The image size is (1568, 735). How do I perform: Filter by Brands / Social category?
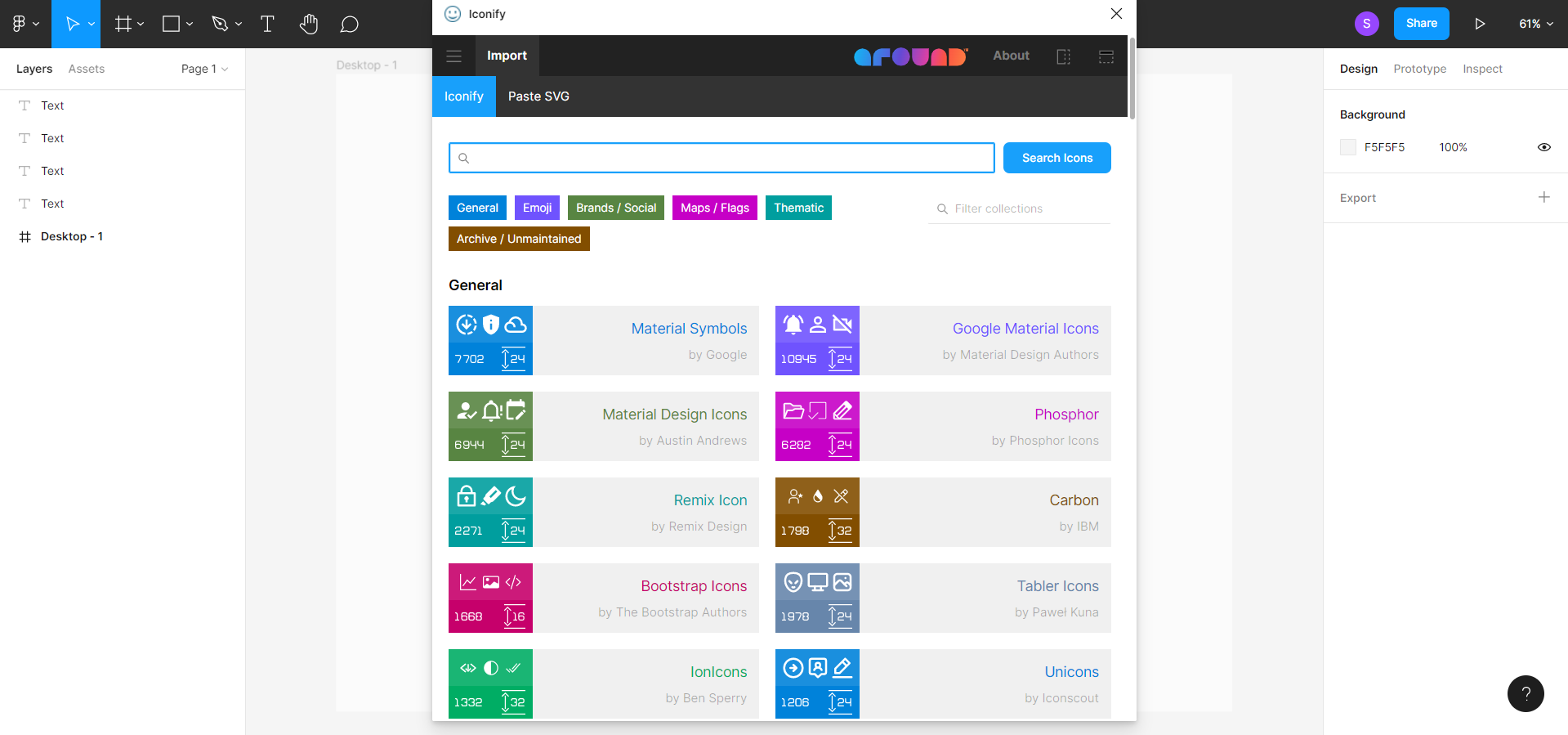tap(616, 208)
